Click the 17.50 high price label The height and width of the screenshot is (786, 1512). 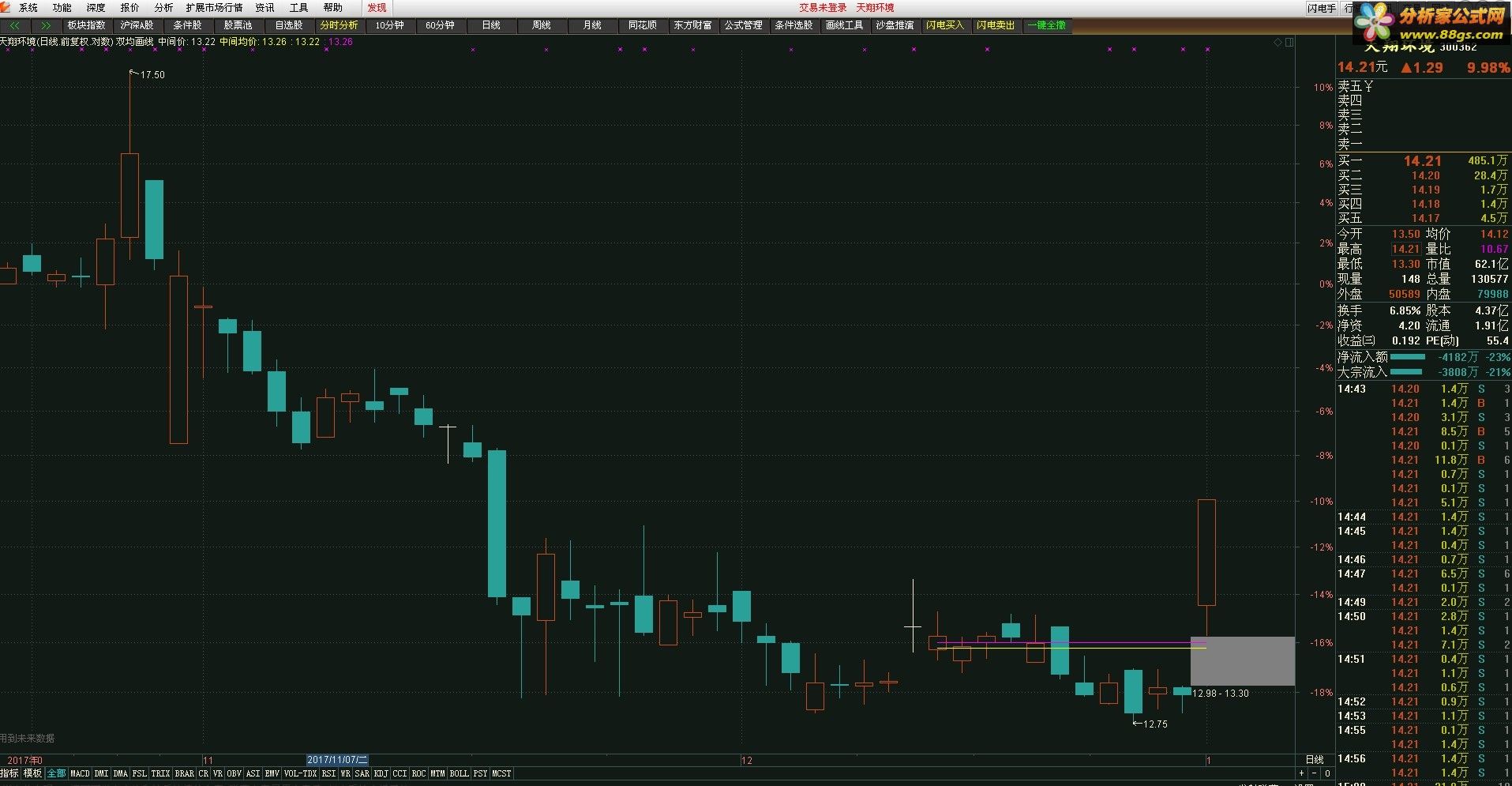coord(152,75)
